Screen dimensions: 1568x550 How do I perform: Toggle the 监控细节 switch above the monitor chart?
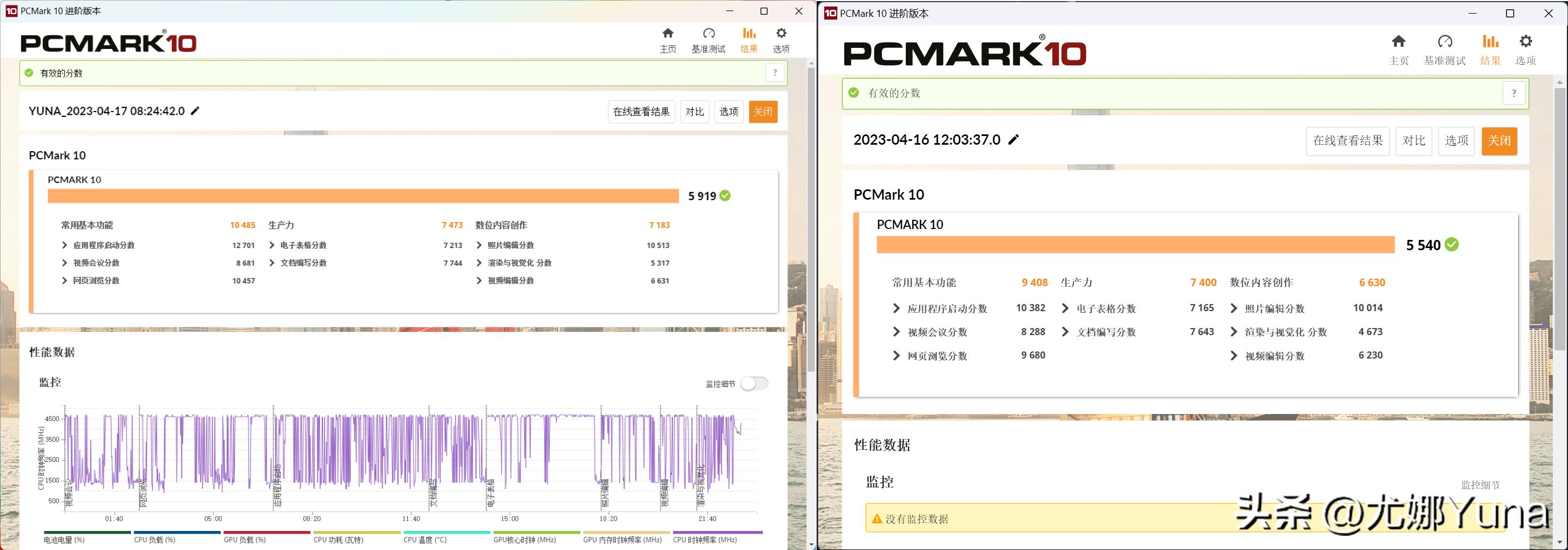click(754, 383)
